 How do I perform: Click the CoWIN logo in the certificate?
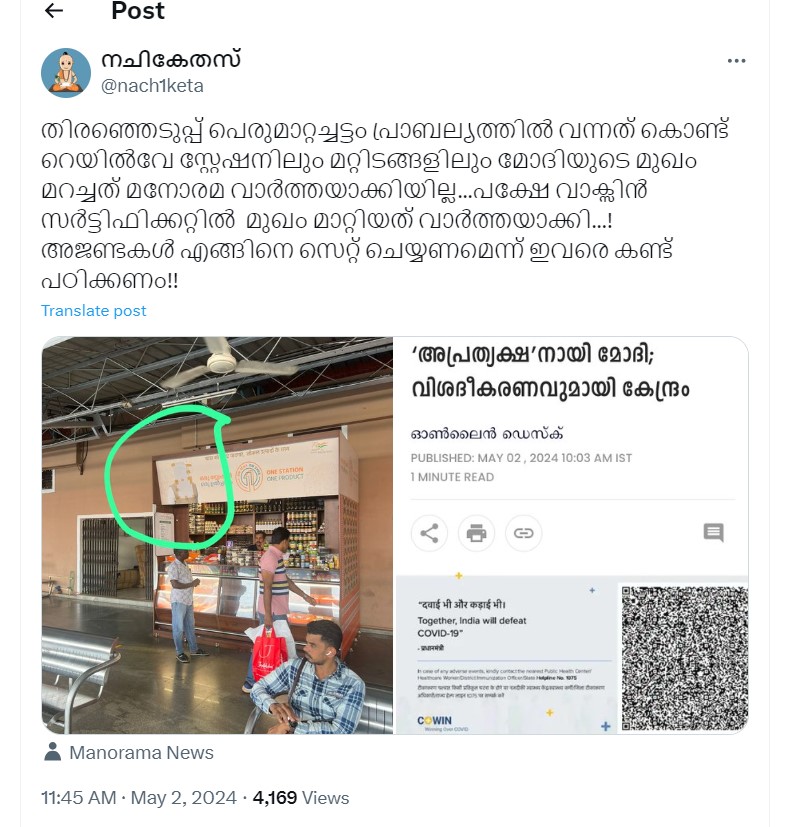pyautogui.click(x=434, y=721)
